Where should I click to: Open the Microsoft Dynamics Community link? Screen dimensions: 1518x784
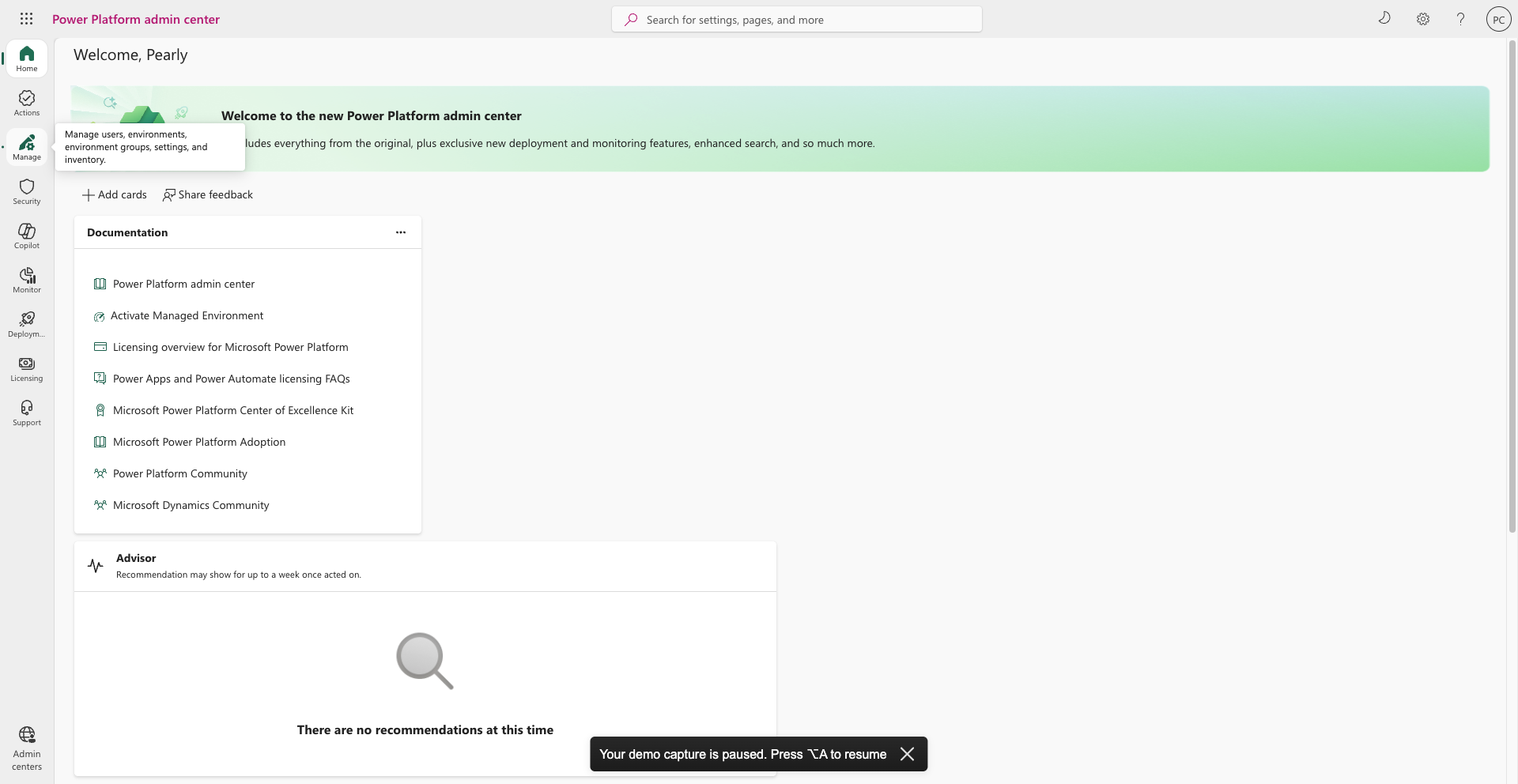click(x=191, y=505)
